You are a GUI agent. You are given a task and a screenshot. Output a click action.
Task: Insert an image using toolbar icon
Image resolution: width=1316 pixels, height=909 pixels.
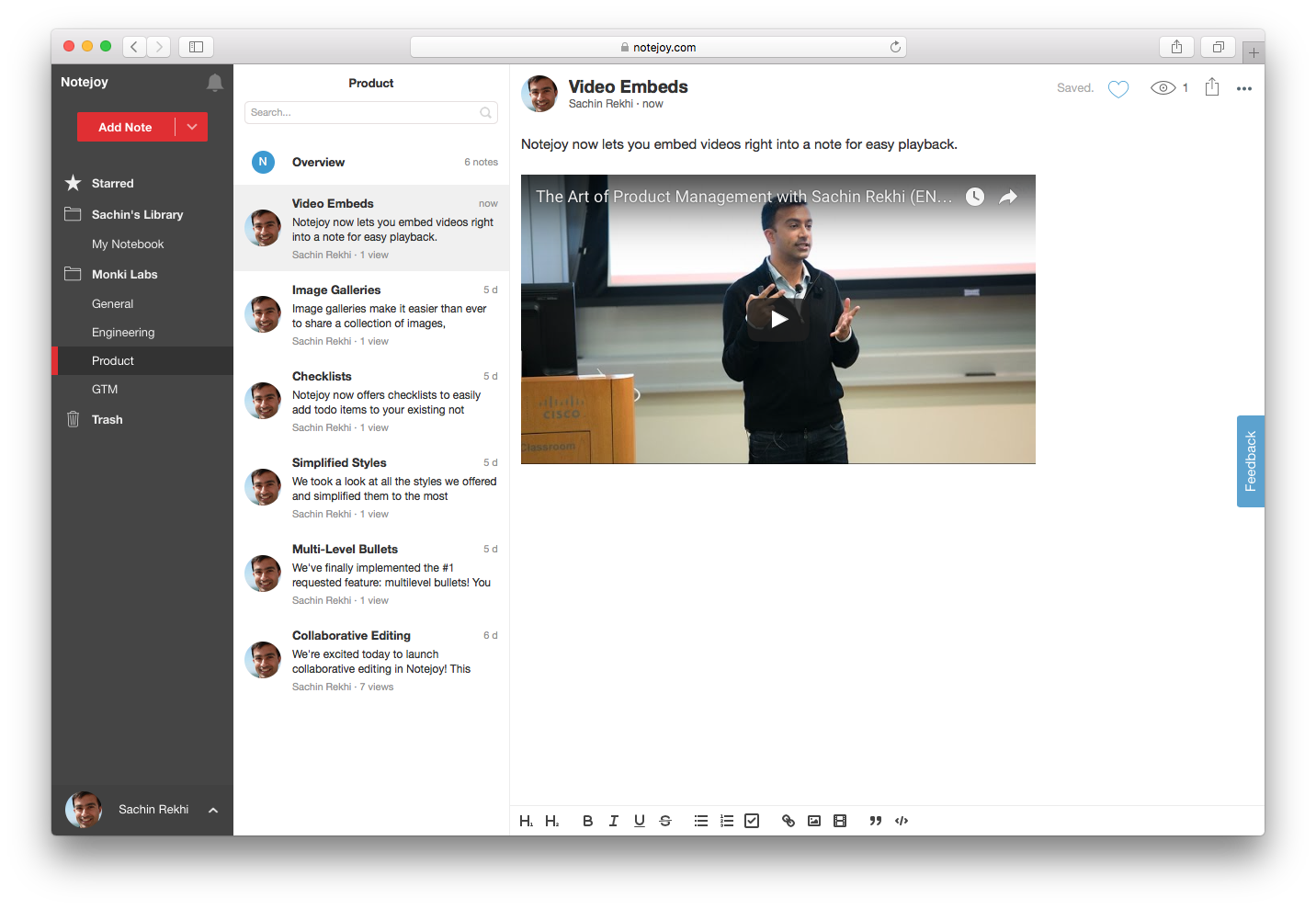click(x=814, y=821)
